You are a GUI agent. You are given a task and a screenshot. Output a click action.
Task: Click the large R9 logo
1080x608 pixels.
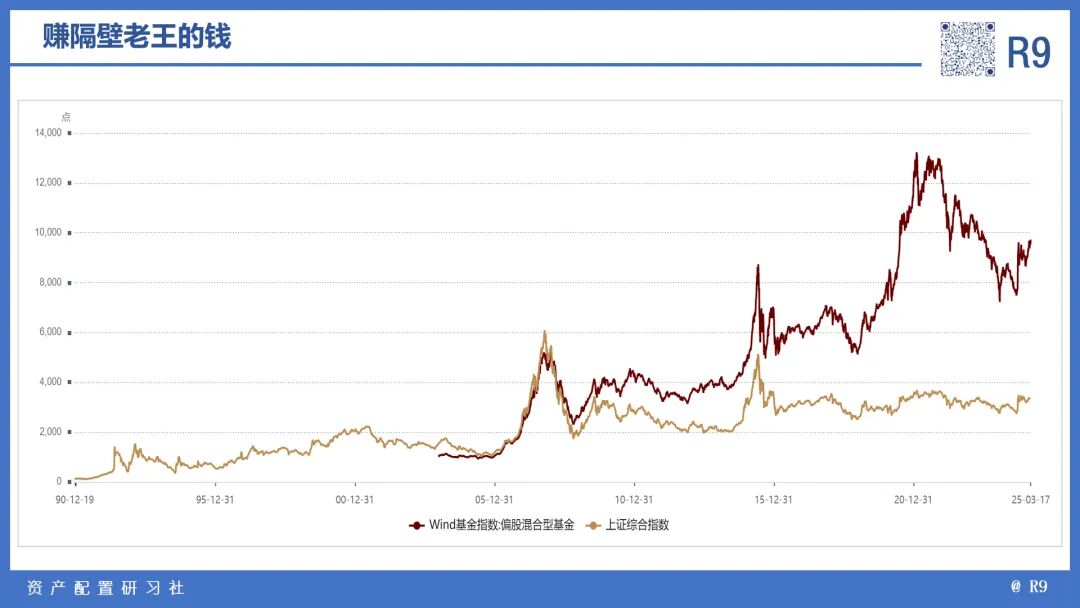point(1028,53)
